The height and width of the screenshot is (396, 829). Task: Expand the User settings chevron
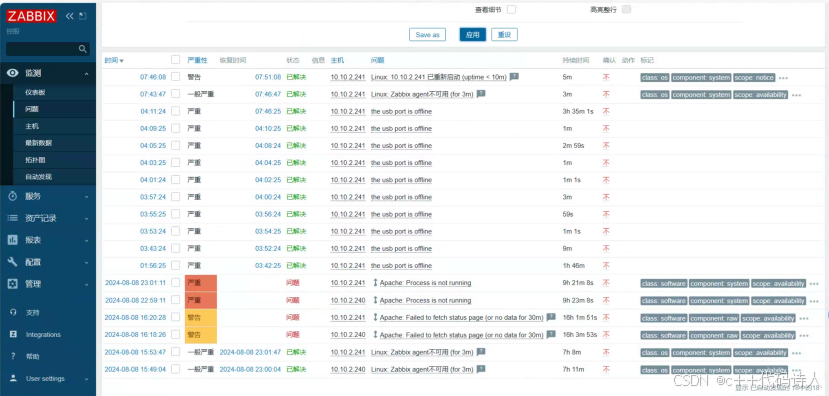pyautogui.click(x=87, y=379)
